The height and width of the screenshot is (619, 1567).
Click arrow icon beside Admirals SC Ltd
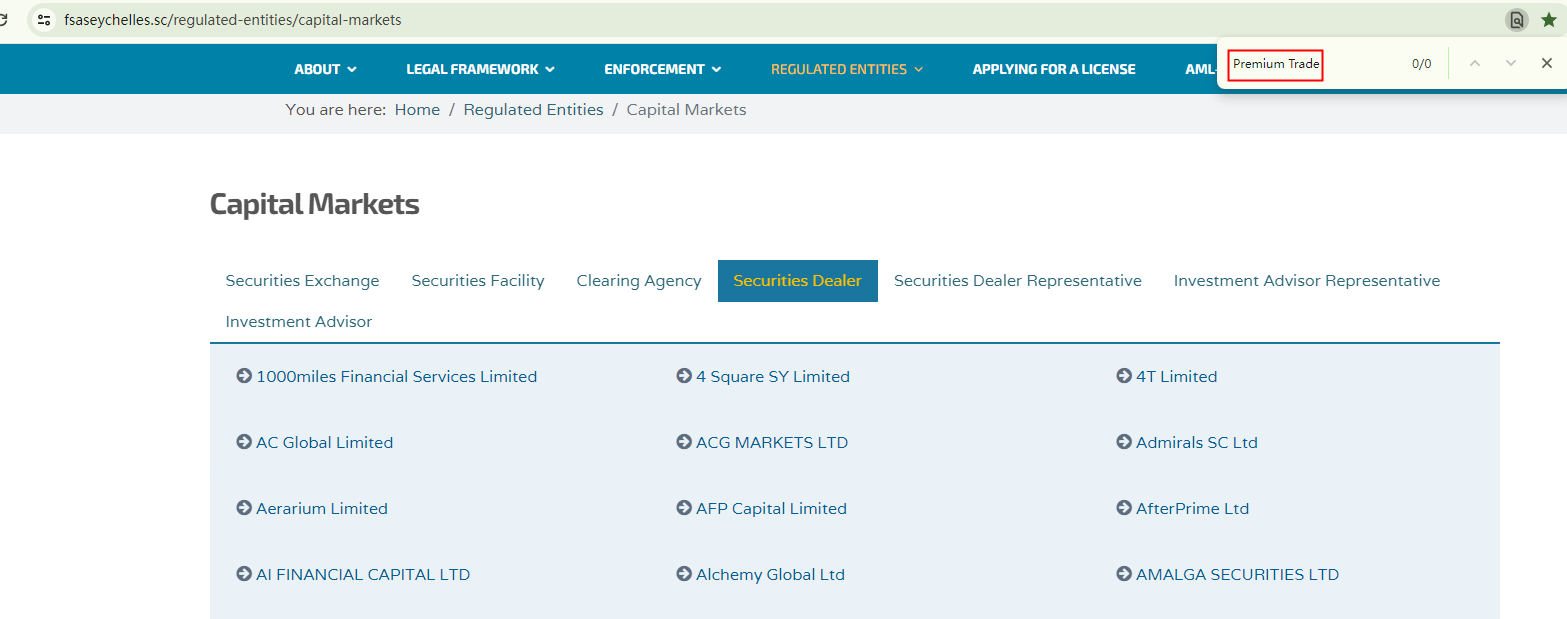(x=1124, y=442)
